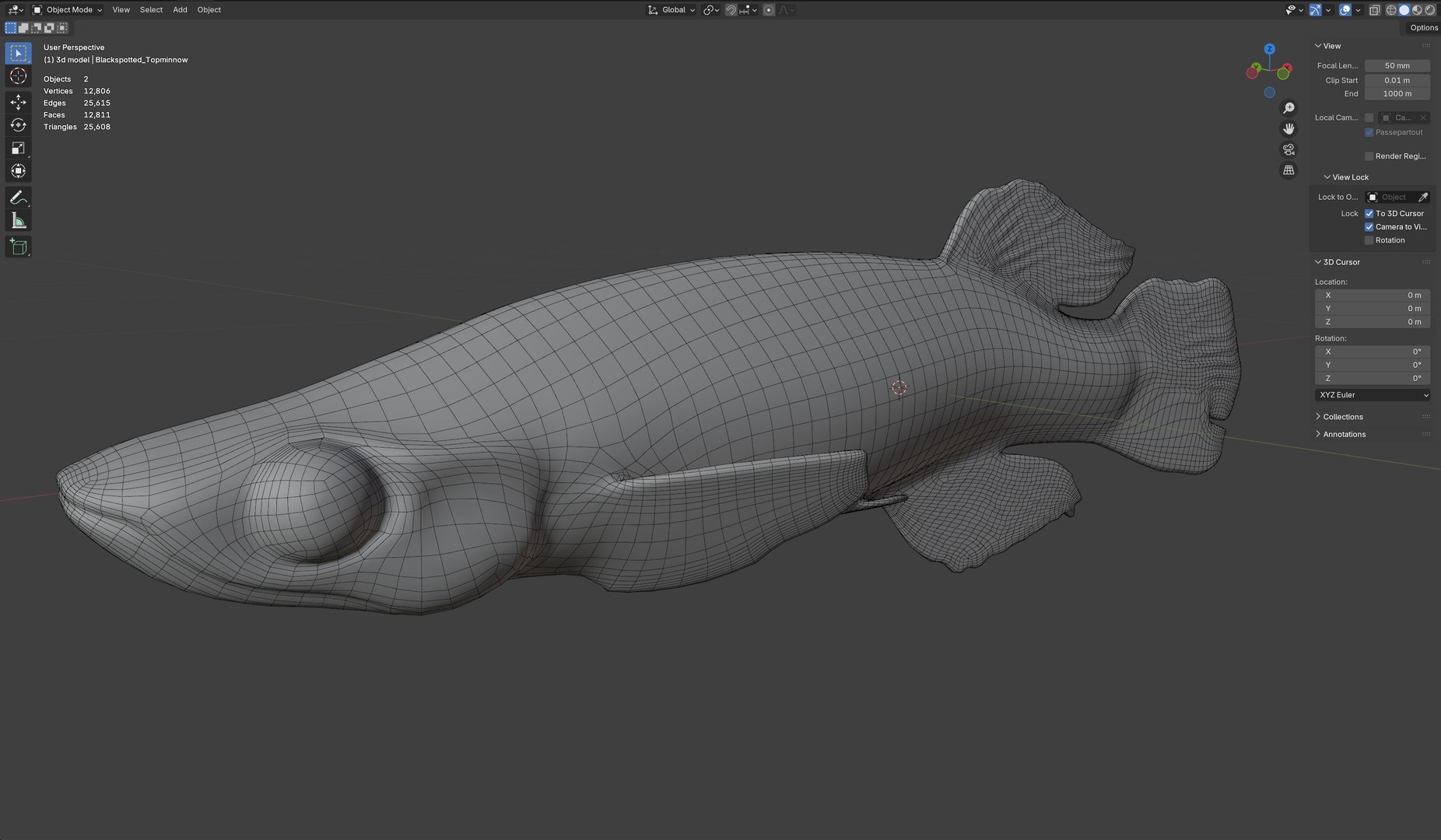The image size is (1441, 840).
Task: Click the Options button
Action: 1423,28
